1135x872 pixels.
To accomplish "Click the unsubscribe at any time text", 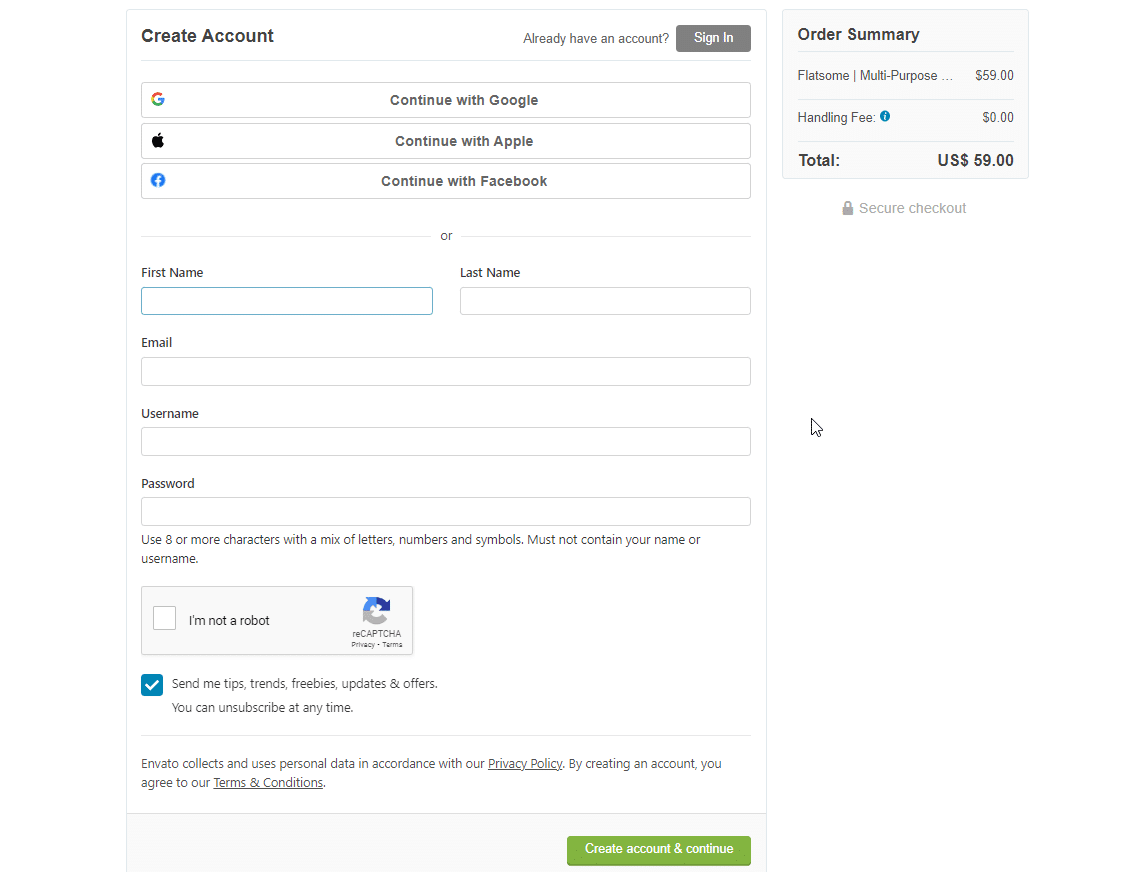I will [262, 708].
